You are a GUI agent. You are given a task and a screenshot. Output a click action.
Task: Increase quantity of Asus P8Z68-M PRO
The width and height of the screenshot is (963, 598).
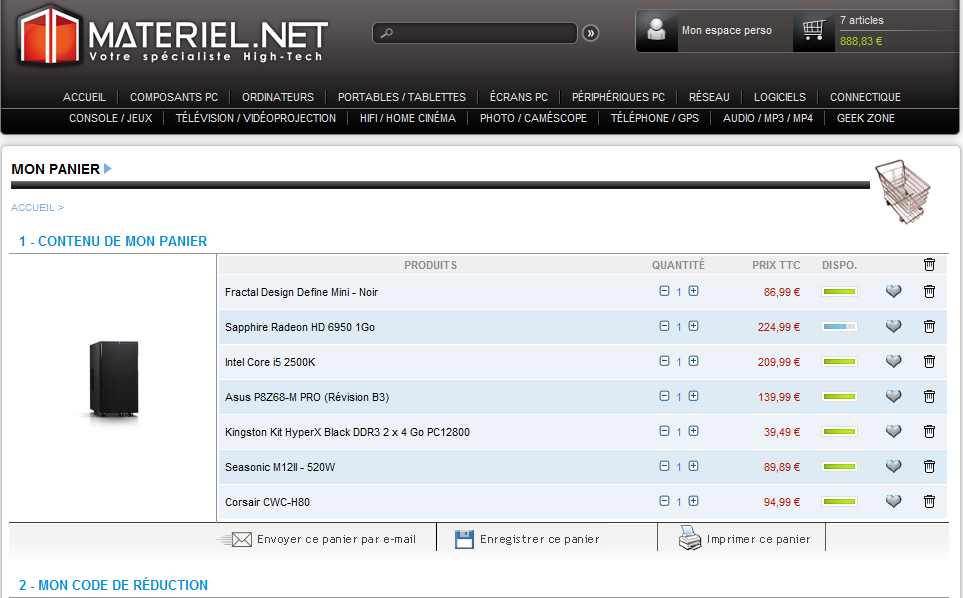pyautogui.click(x=693, y=396)
